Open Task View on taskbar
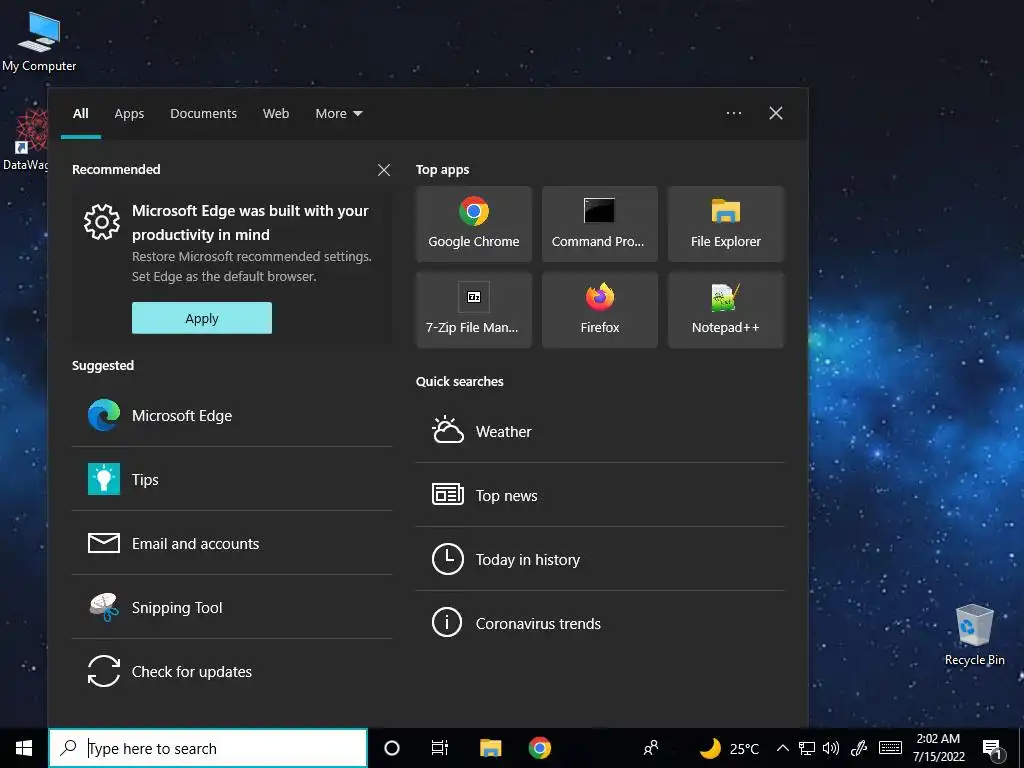This screenshot has width=1024, height=768. [x=440, y=748]
